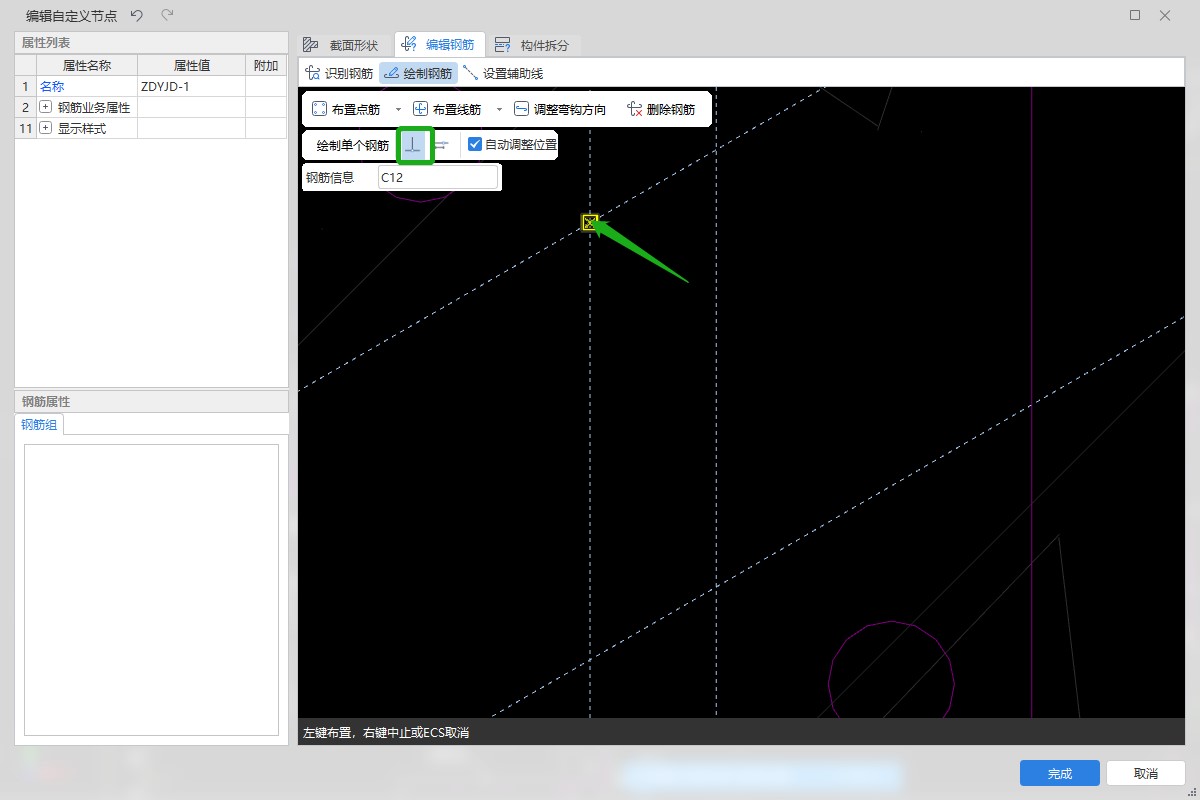Click the undo arrow in title bar
This screenshot has width=1200, height=800.
tap(137, 15)
